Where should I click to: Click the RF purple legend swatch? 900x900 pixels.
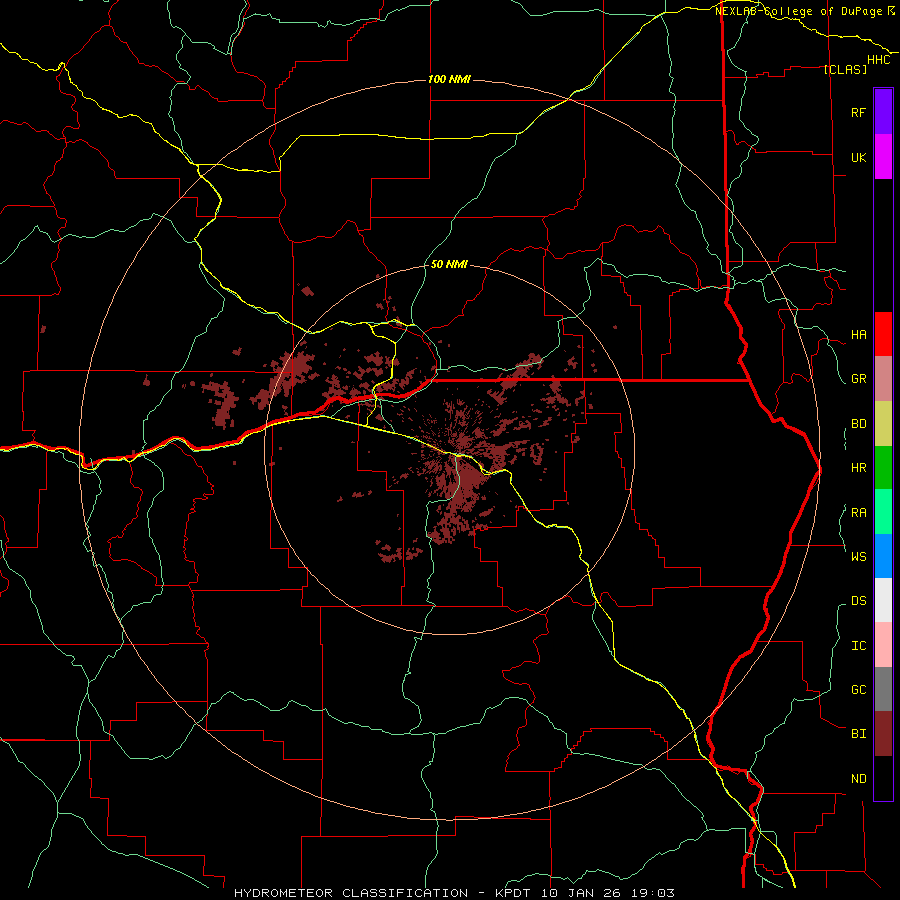pos(883,112)
